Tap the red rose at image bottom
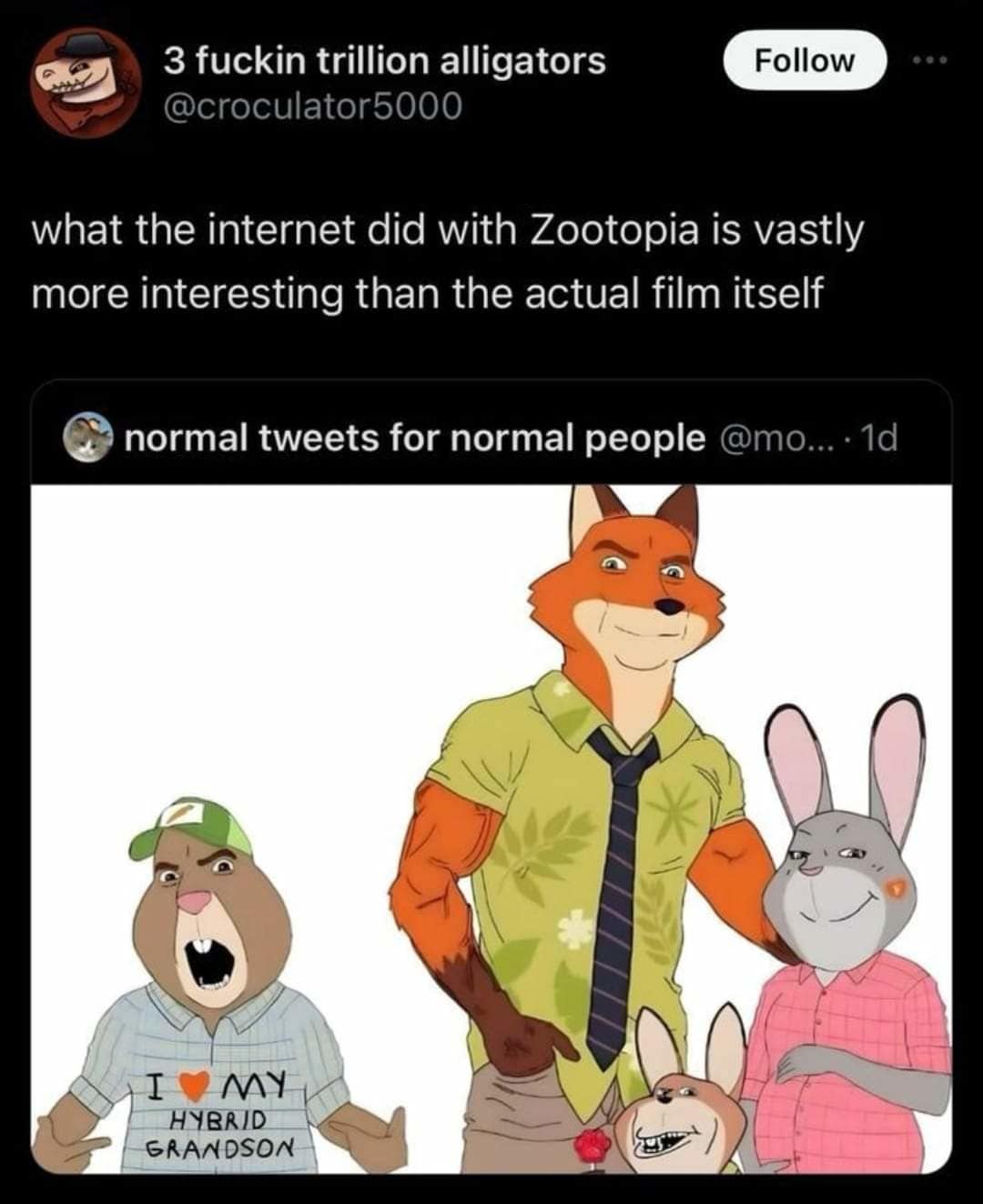The height and width of the screenshot is (1204, 983). [593, 1142]
